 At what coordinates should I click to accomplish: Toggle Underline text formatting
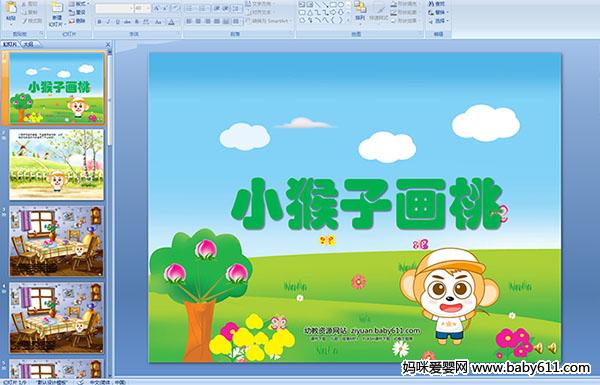pos(118,22)
